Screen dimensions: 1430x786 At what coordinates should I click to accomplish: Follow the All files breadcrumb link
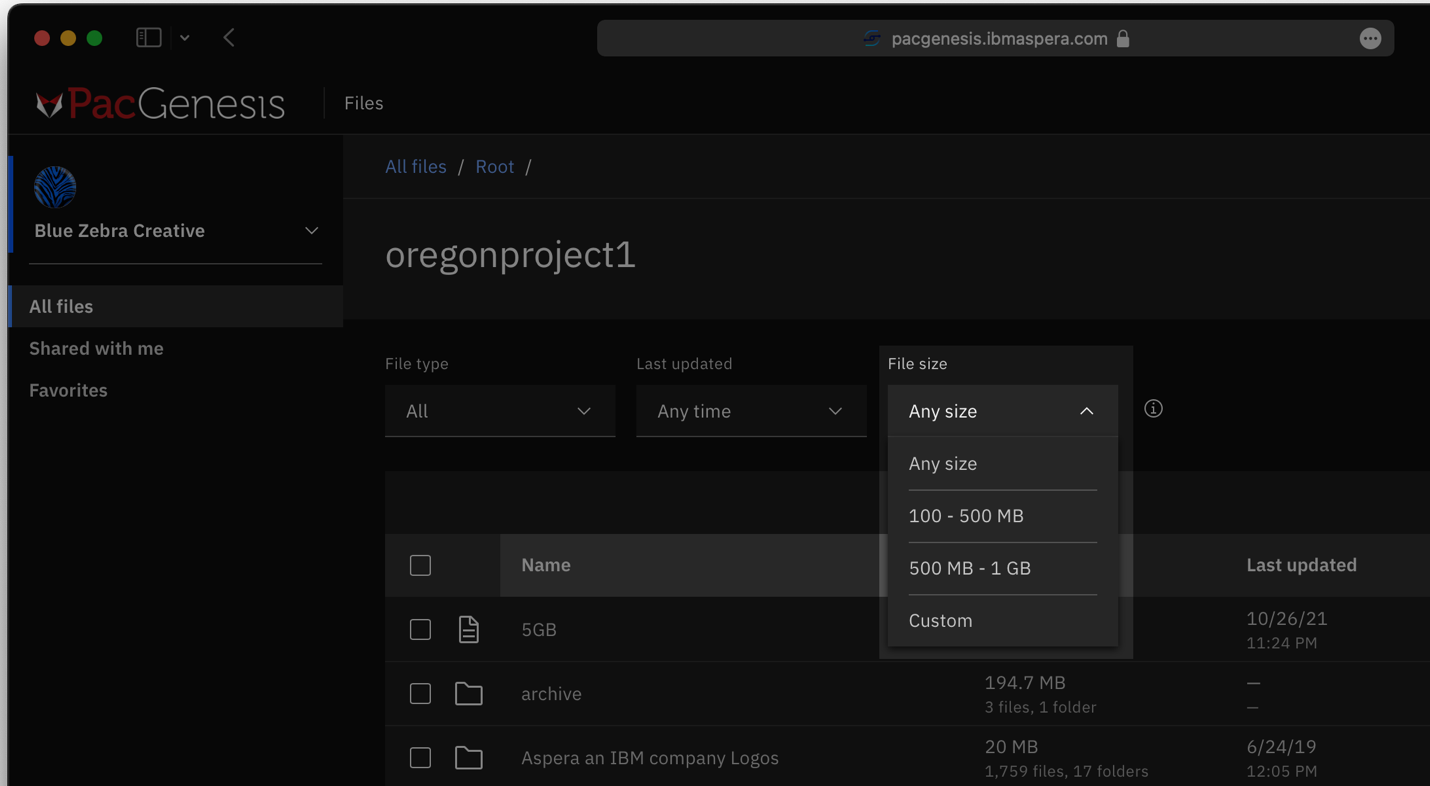(x=416, y=167)
